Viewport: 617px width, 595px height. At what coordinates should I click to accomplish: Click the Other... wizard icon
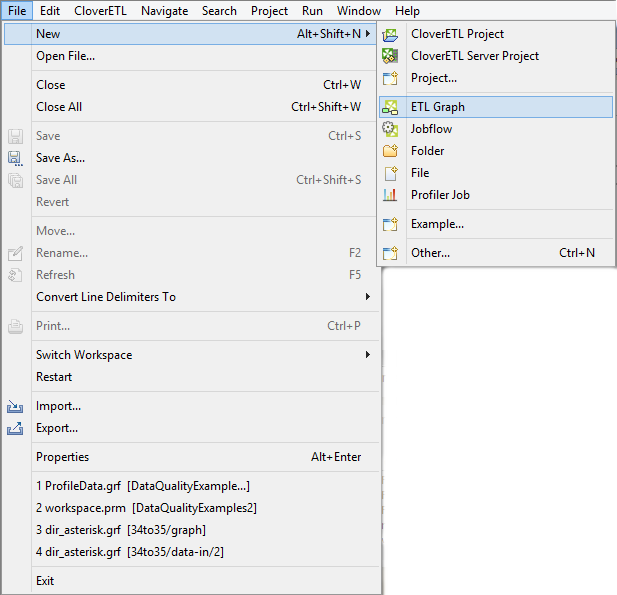point(390,253)
